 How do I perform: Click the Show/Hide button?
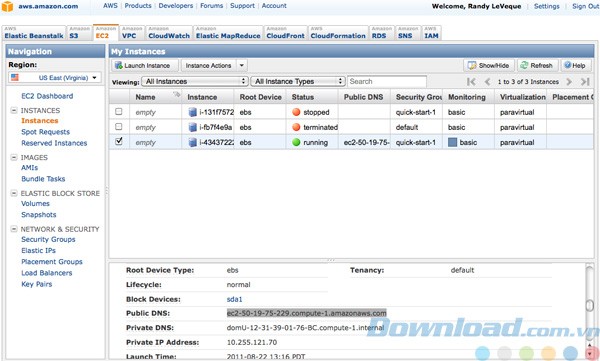point(489,65)
